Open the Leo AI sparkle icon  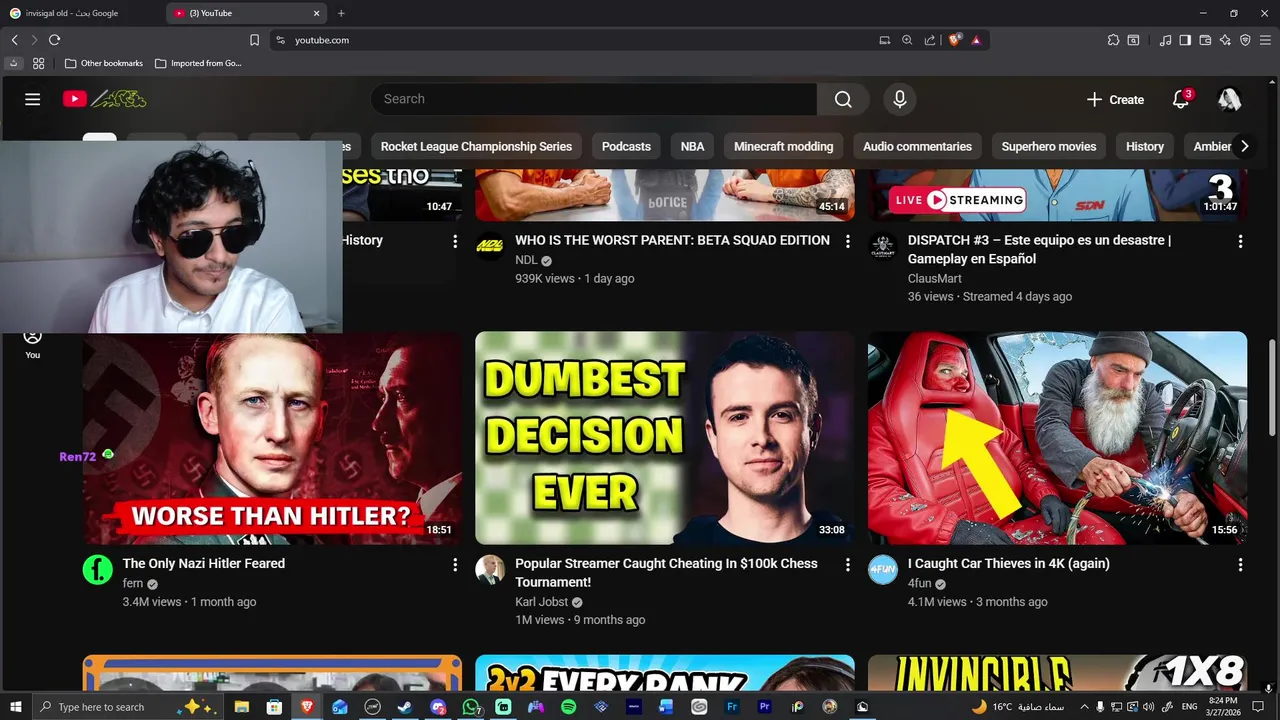point(1225,40)
